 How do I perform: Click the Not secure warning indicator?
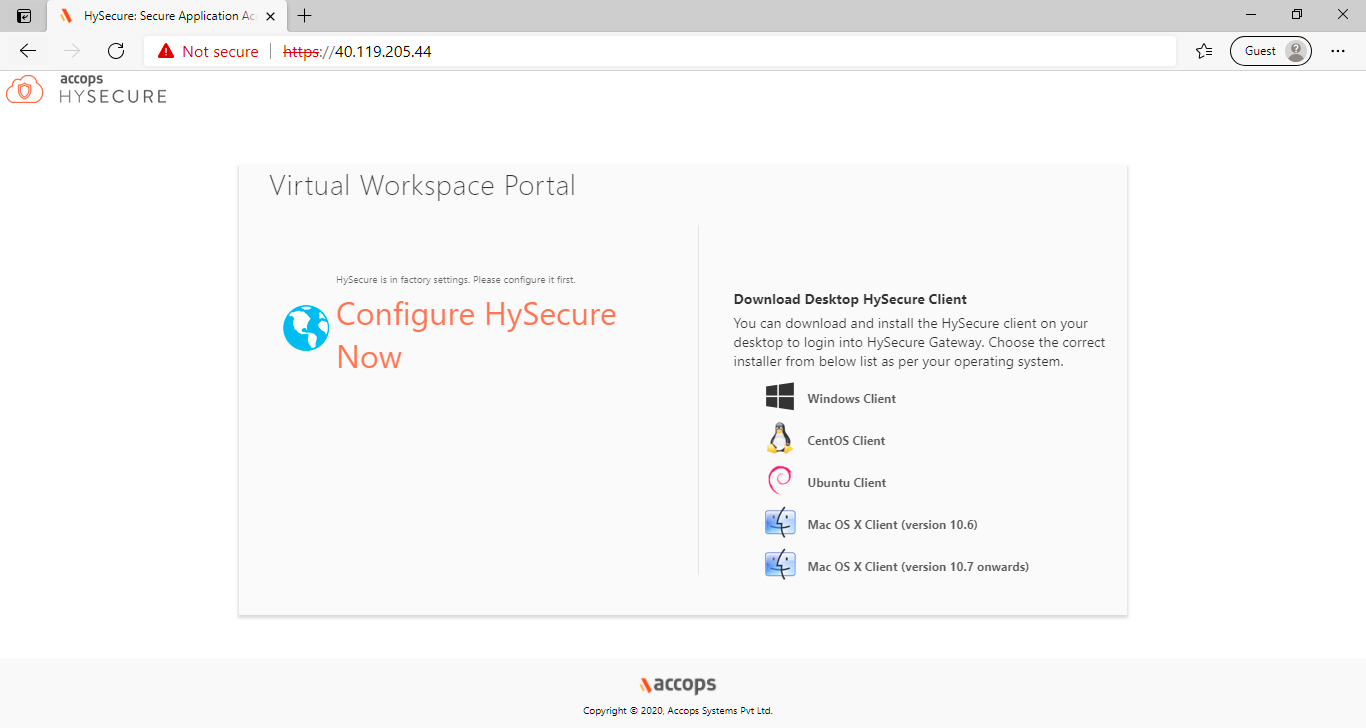point(208,51)
